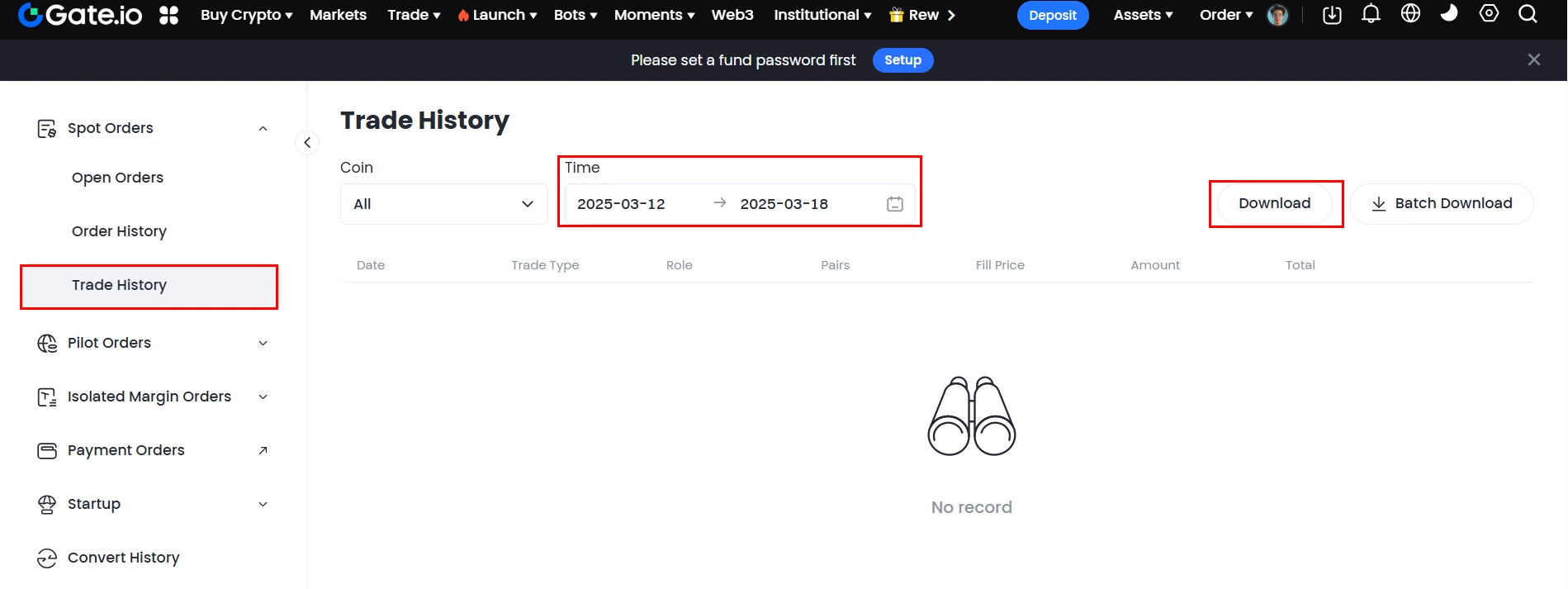
Task: Click the Date column header
Action: (371, 265)
